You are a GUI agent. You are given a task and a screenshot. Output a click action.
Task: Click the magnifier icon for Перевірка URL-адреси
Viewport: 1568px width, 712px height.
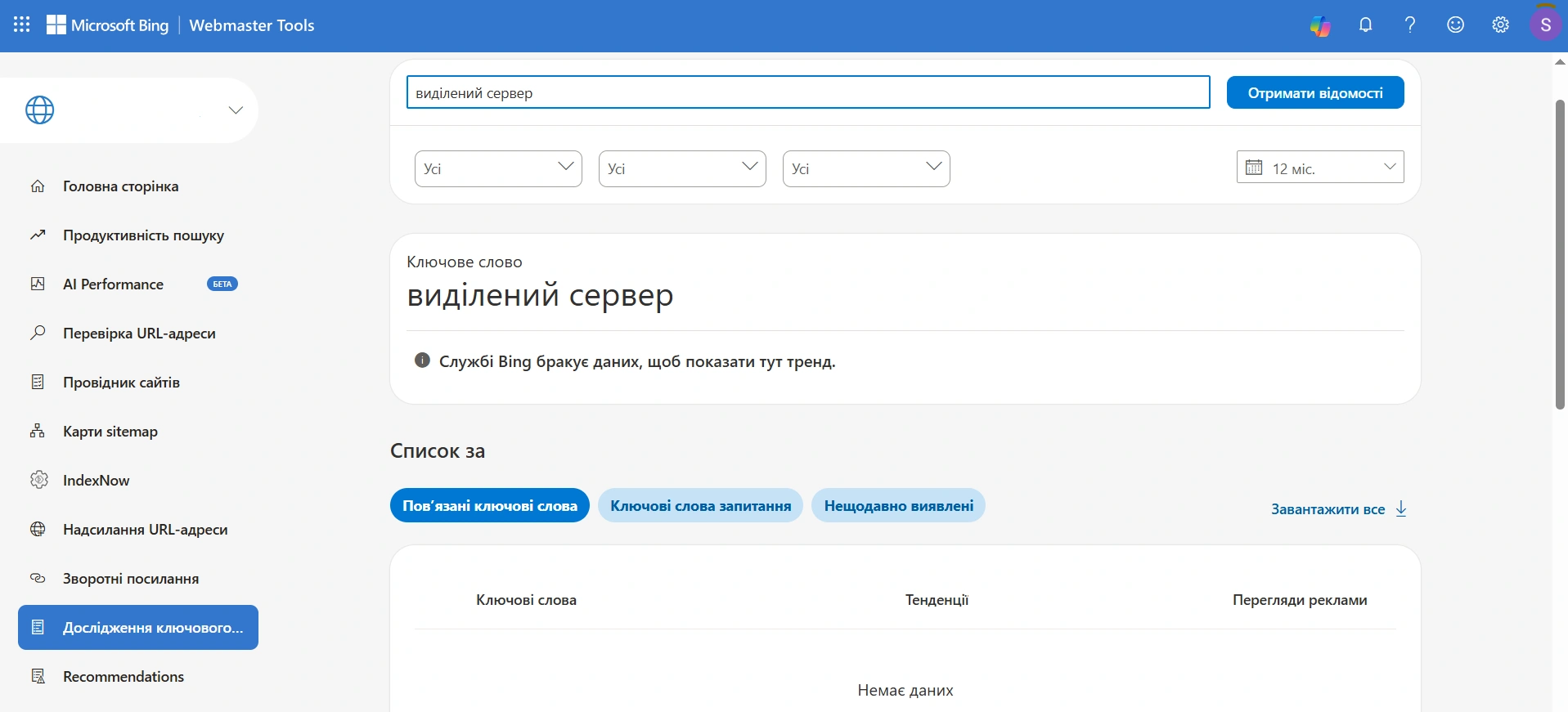(x=38, y=333)
